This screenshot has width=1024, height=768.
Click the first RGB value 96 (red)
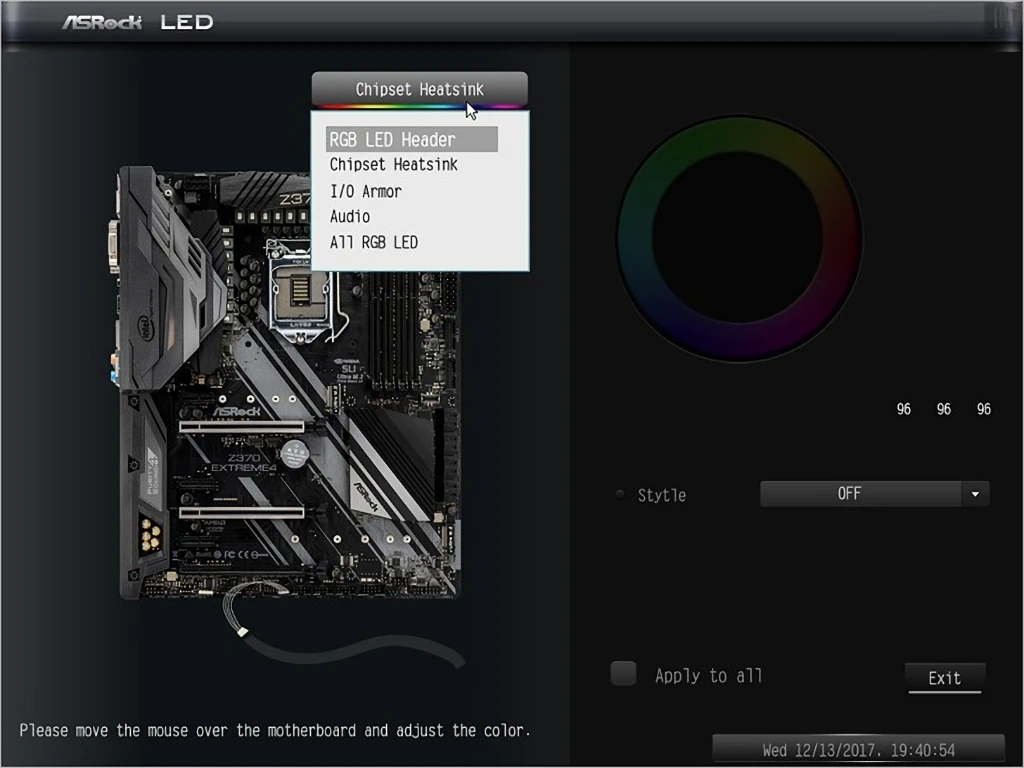click(x=903, y=409)
